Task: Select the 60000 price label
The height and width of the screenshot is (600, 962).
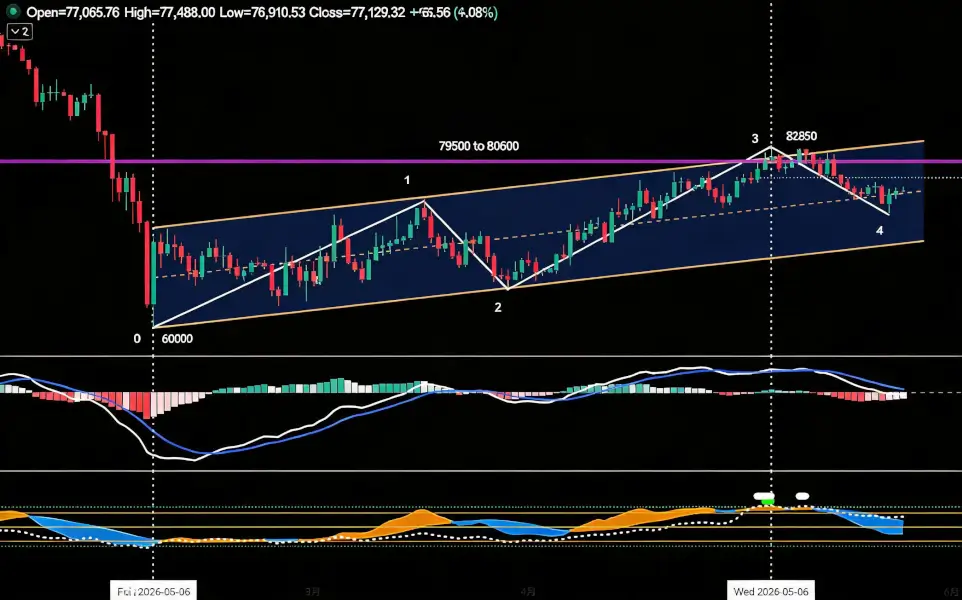Action: [177, 339]
